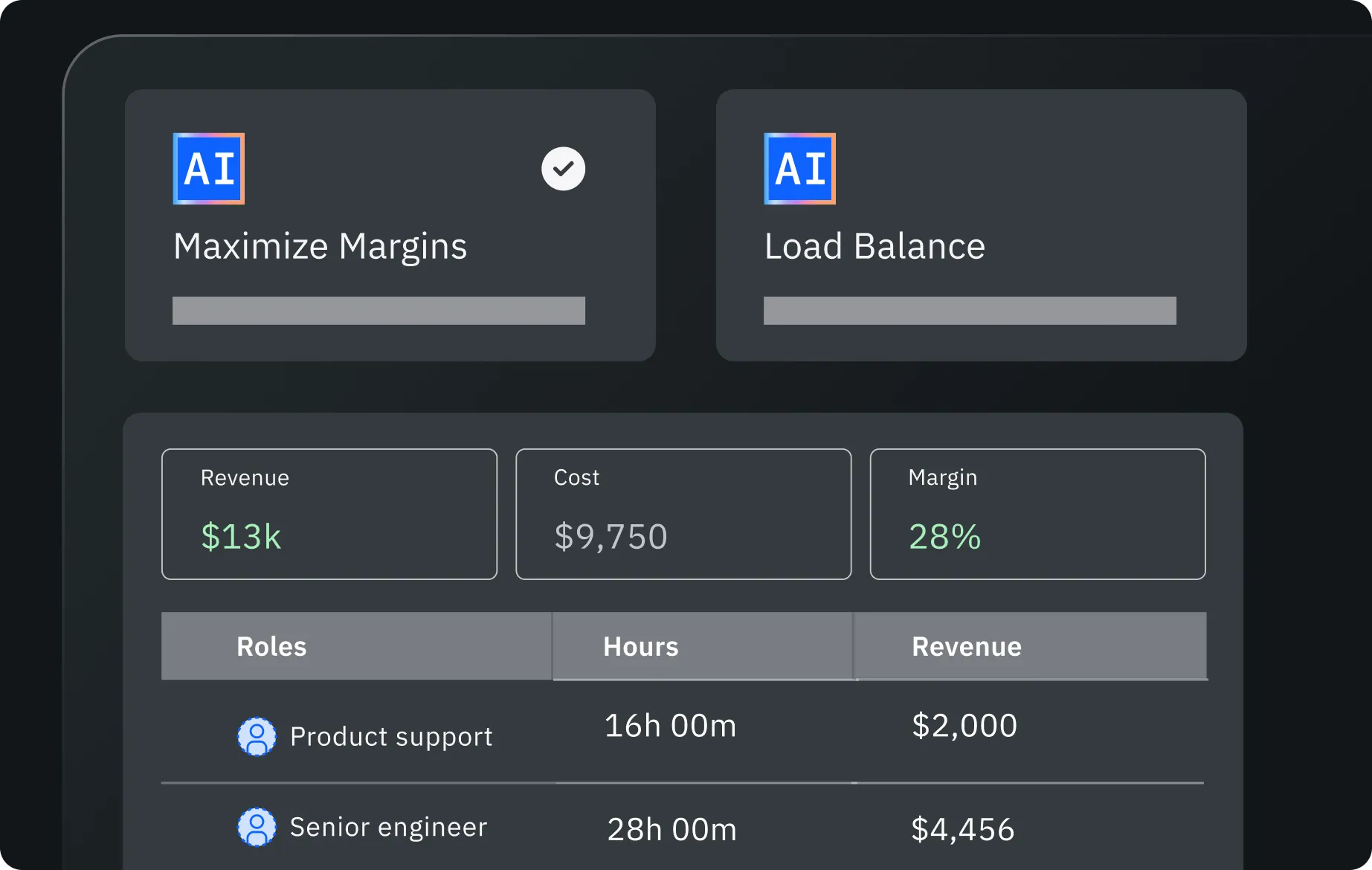Click the $4,456 revenue cell
The height and width of the screenshot is (870, 1372).
963,830
